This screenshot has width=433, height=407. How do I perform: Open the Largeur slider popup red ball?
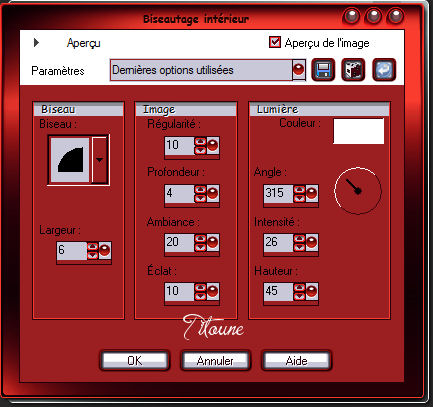pyautogui.click(x=105, y=251)
